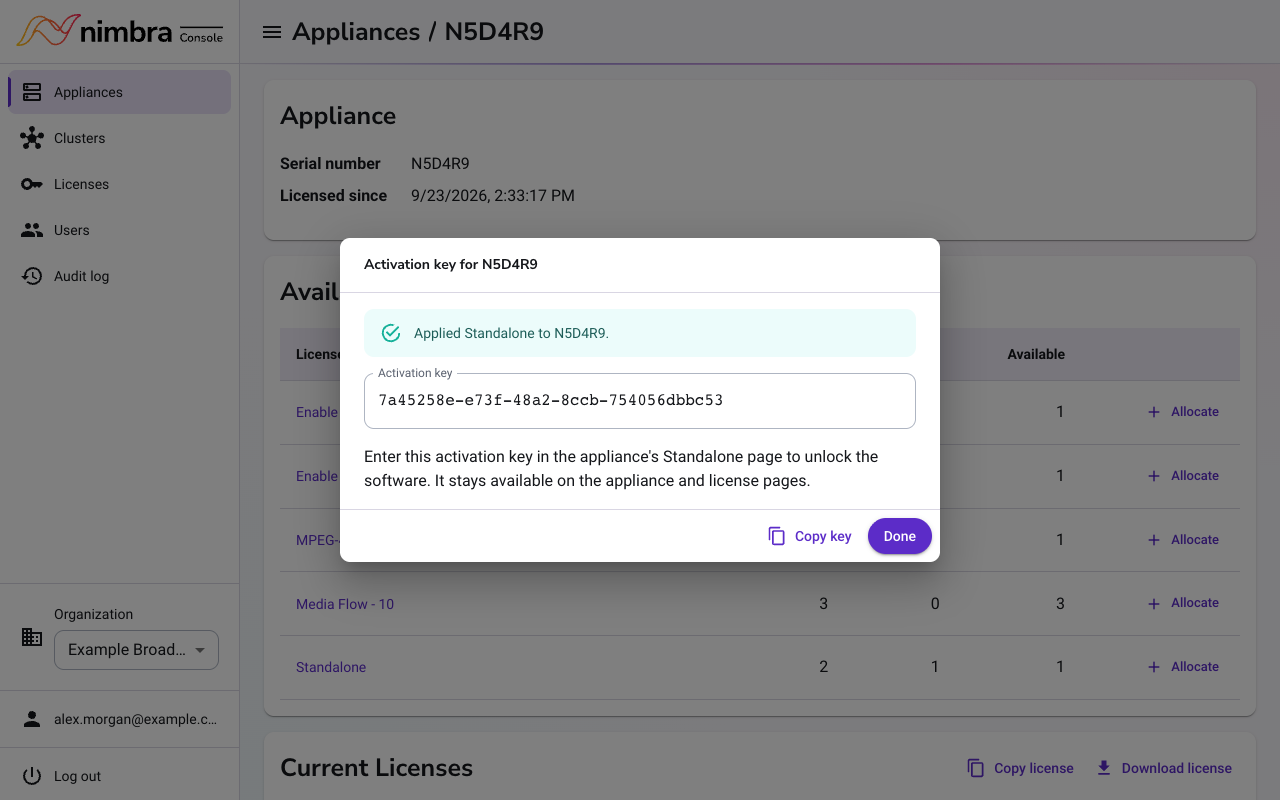1280x800 pixels.
Task: Go to Clusters in the sidebar
Action: (x=120, y=138)
